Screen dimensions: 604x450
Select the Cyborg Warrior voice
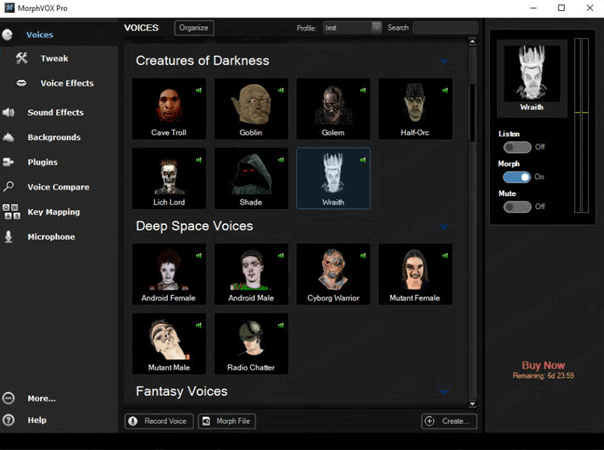pos(333,274)
